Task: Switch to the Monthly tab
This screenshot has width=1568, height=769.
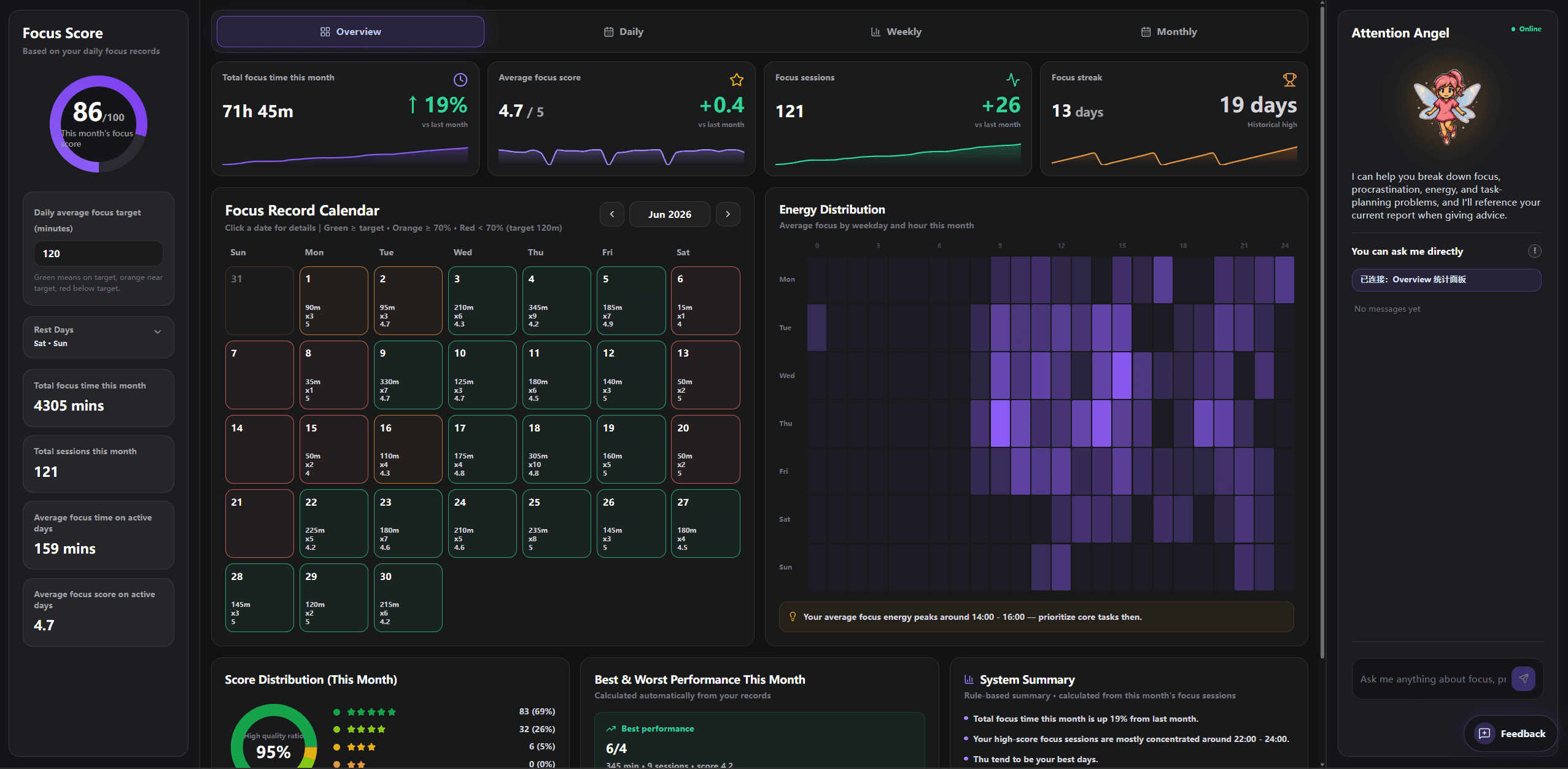Action: click(1168, 31)
